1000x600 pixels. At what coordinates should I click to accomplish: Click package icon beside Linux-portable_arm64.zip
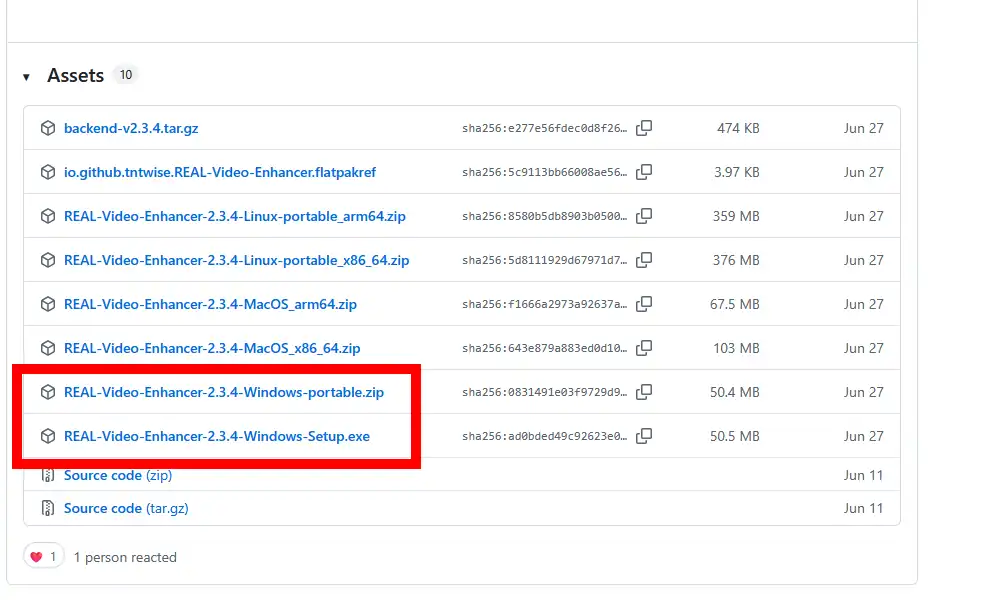[48, 216]
